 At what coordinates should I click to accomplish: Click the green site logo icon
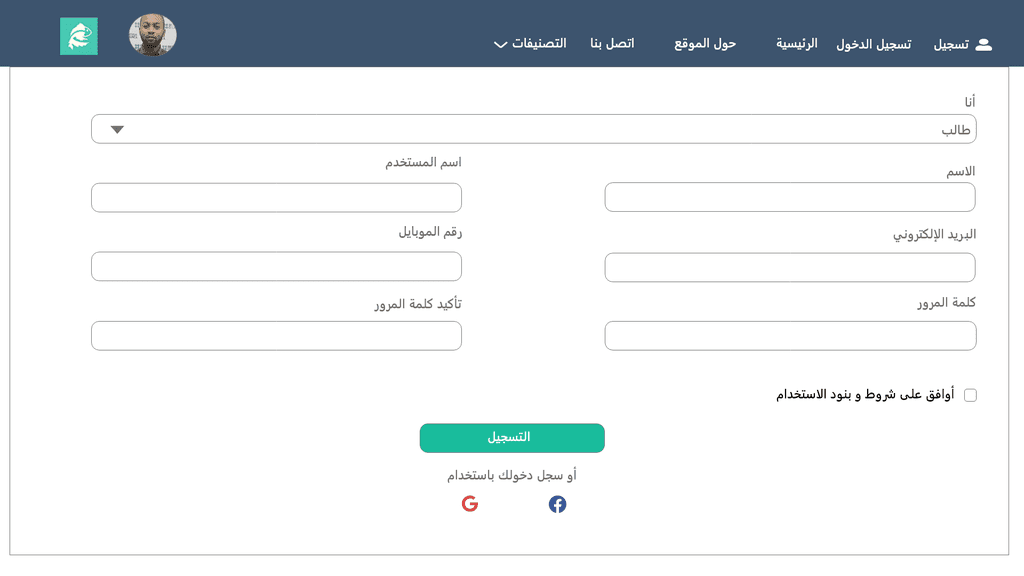coord(79,36)
